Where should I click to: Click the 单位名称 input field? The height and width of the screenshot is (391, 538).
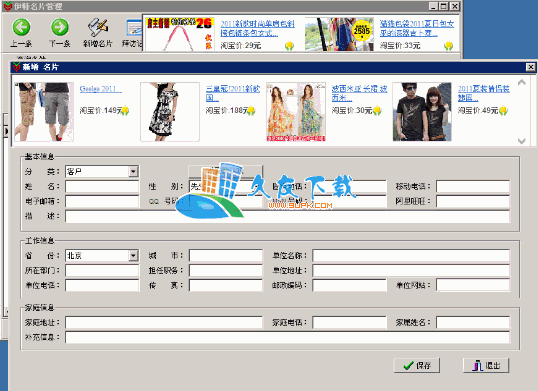pos(411,256)
